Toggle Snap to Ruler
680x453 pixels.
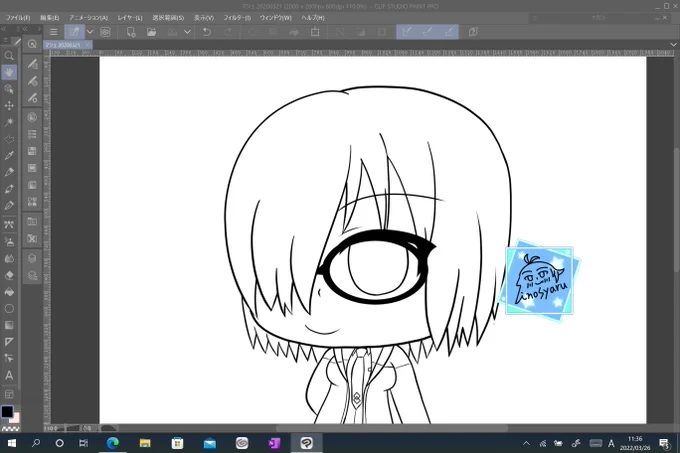coord(407,32)
